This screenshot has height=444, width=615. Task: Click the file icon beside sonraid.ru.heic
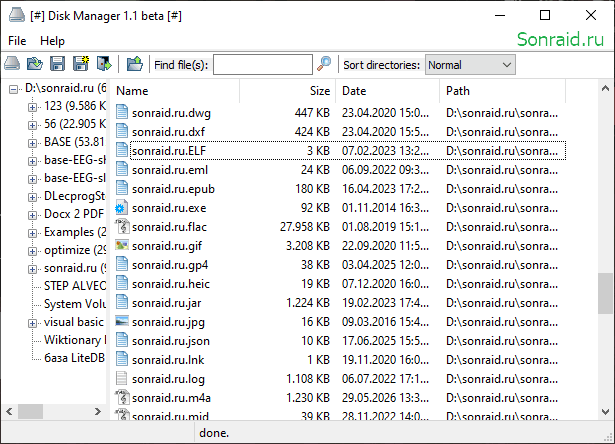coord(122,284)
